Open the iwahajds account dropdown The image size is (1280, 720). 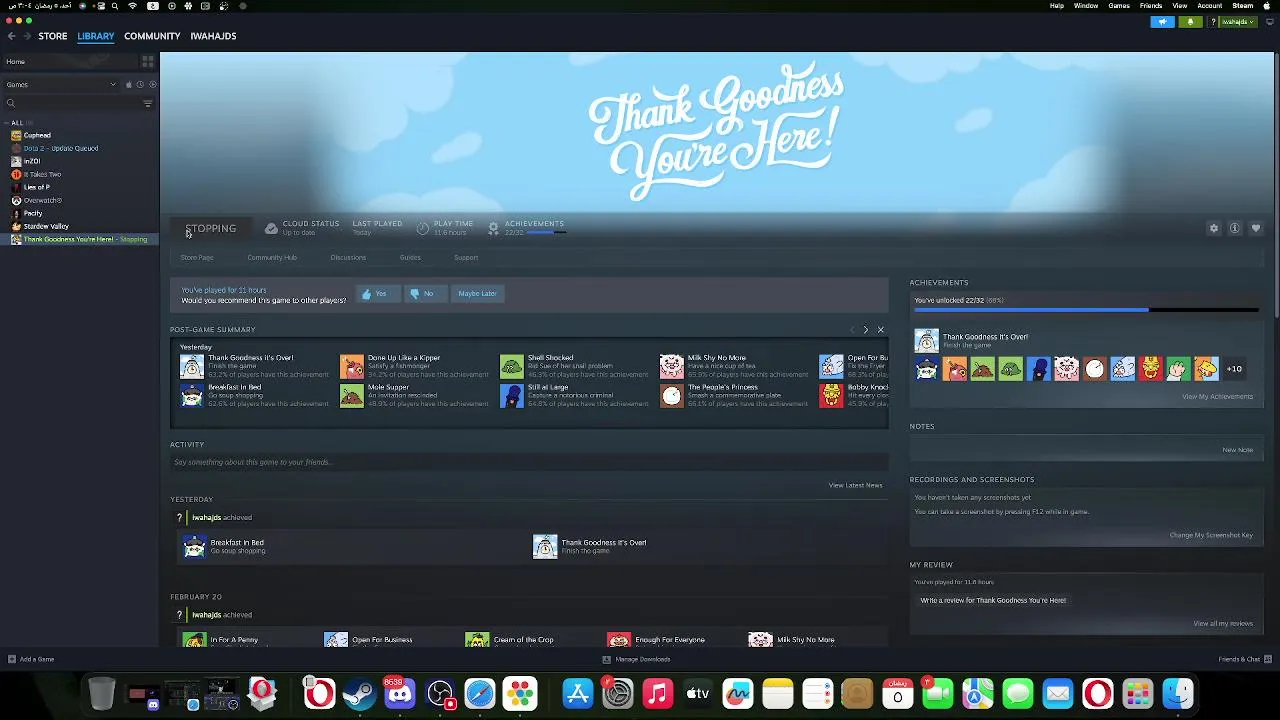click(x=1238, y=22)
